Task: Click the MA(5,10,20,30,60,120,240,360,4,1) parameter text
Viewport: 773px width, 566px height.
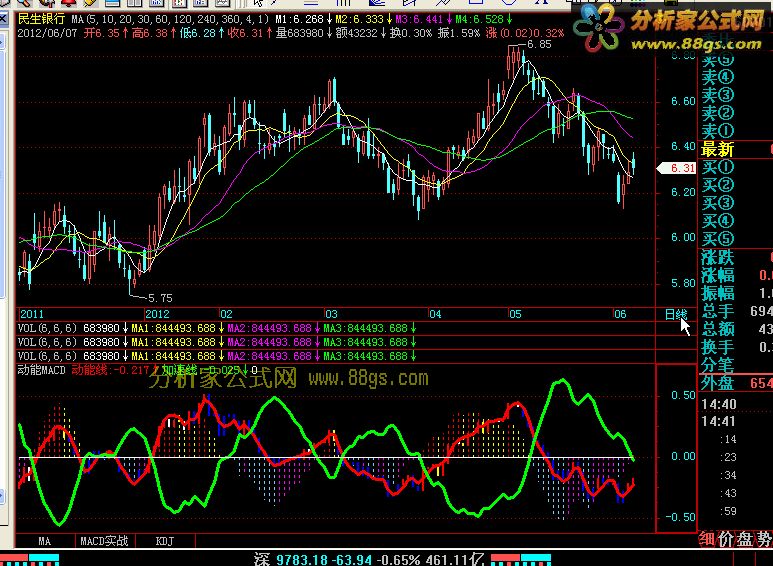Action: coord(171,20)
